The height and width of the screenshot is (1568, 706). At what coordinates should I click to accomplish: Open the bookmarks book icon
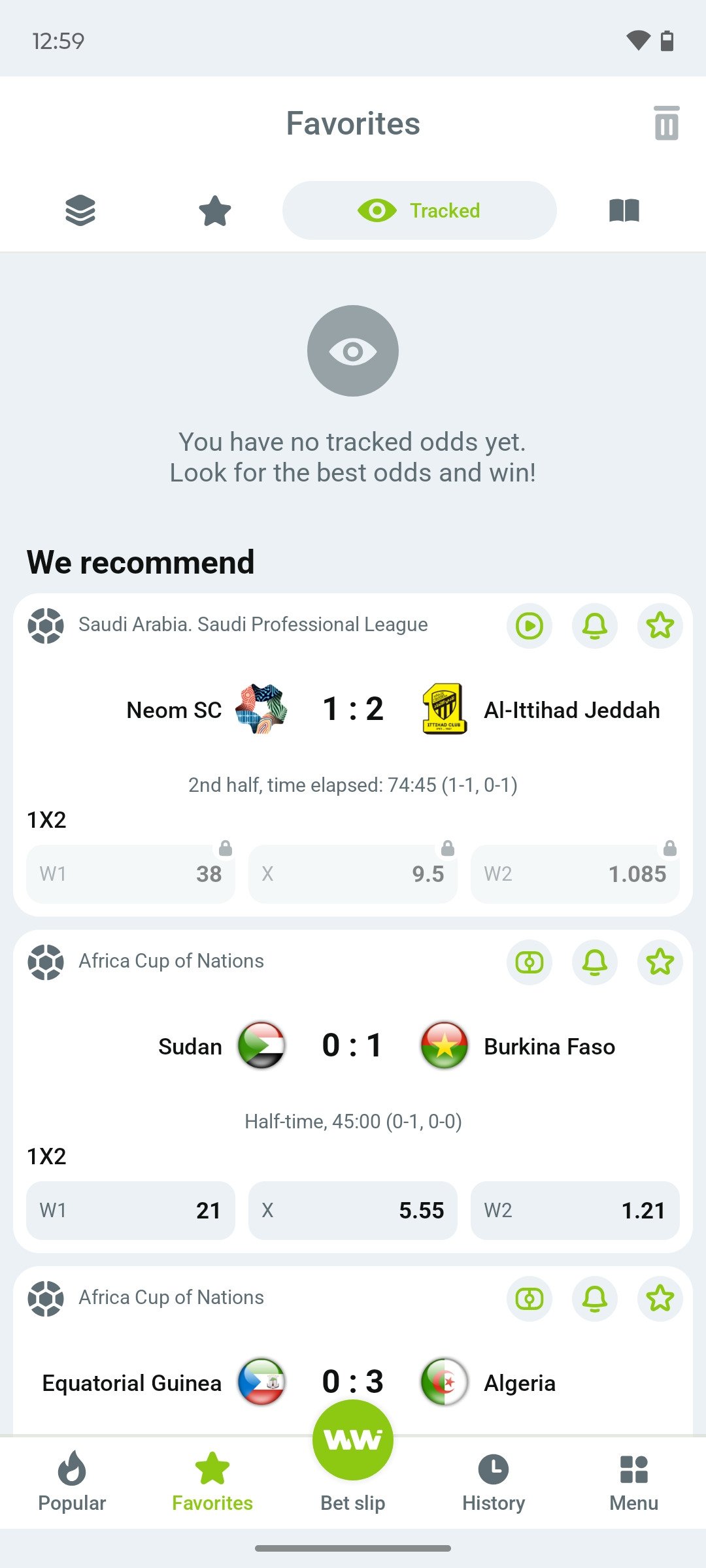(626, 210)
